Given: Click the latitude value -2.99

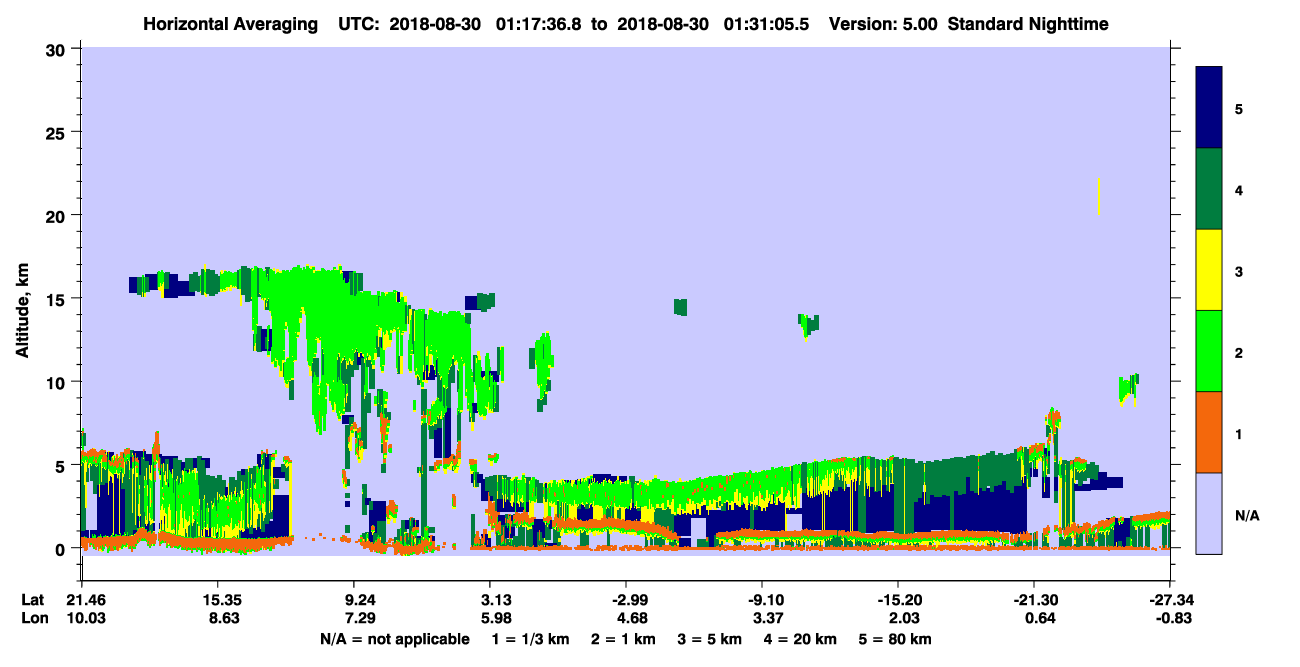Looking at the screenshot, I should click(x=625, y=599).
